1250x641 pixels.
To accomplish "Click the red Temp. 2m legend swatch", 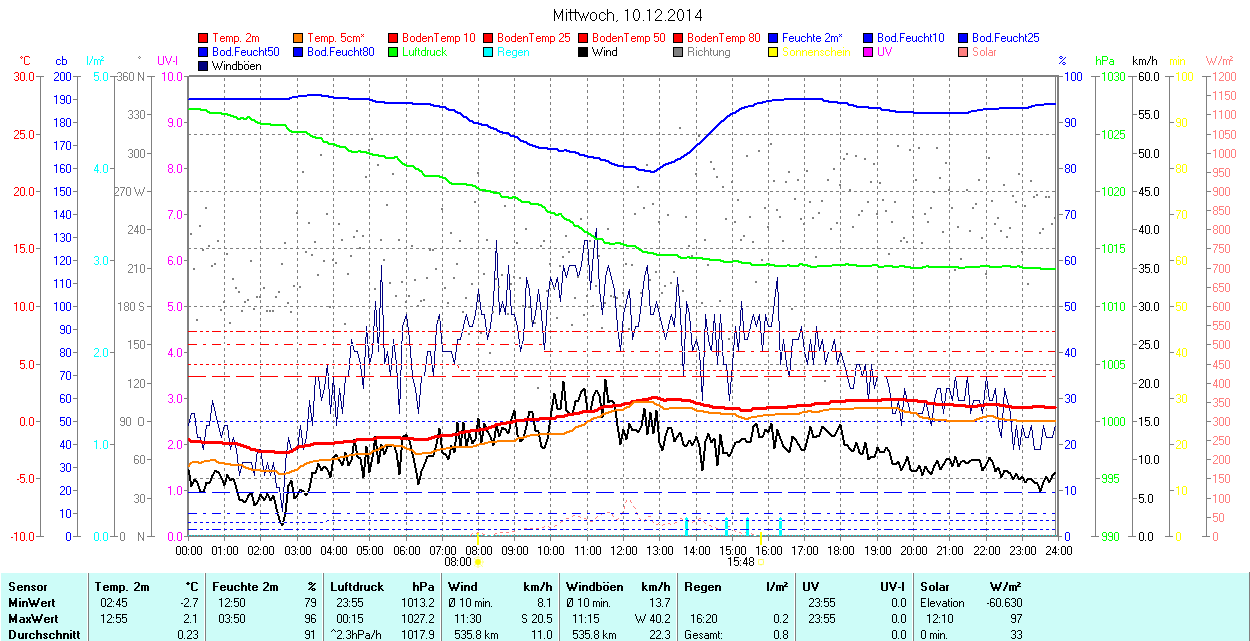I will (204, 38).
